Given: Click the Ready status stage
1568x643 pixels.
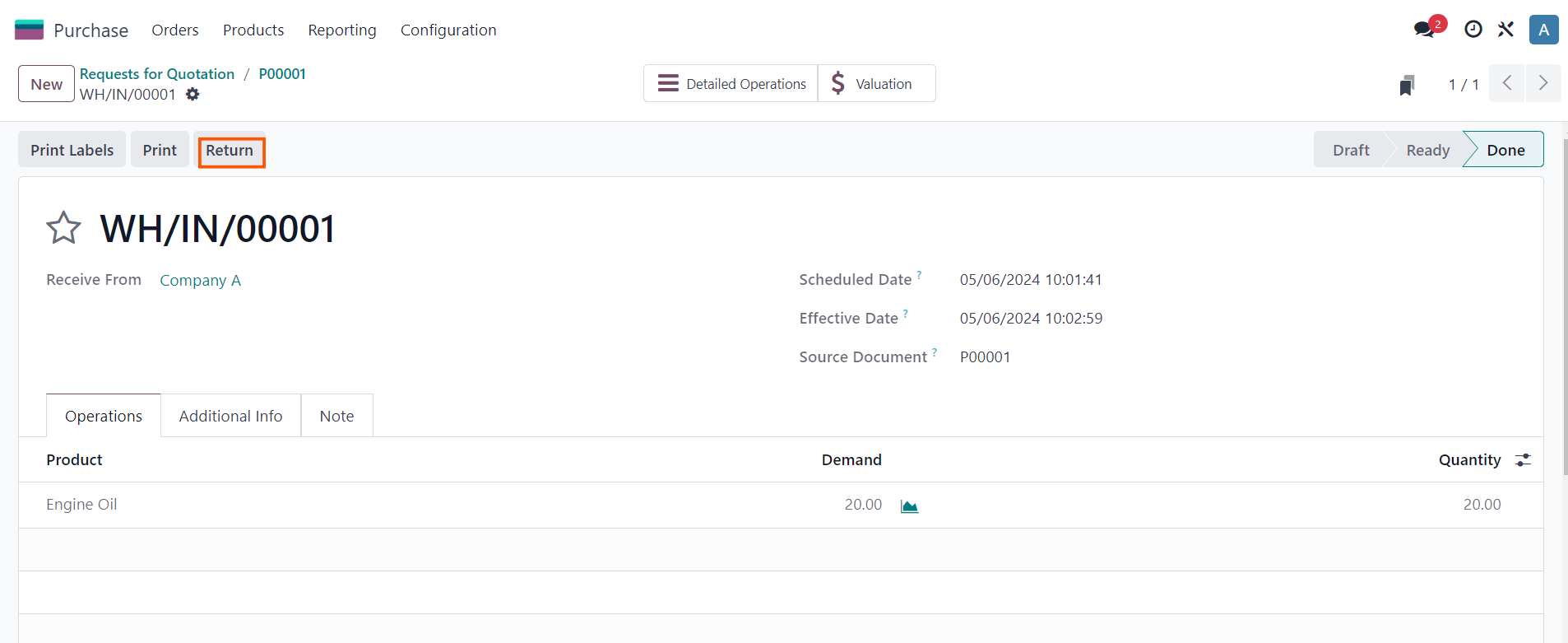Looking at the screenshot, I should click(x=1428, y=150).
